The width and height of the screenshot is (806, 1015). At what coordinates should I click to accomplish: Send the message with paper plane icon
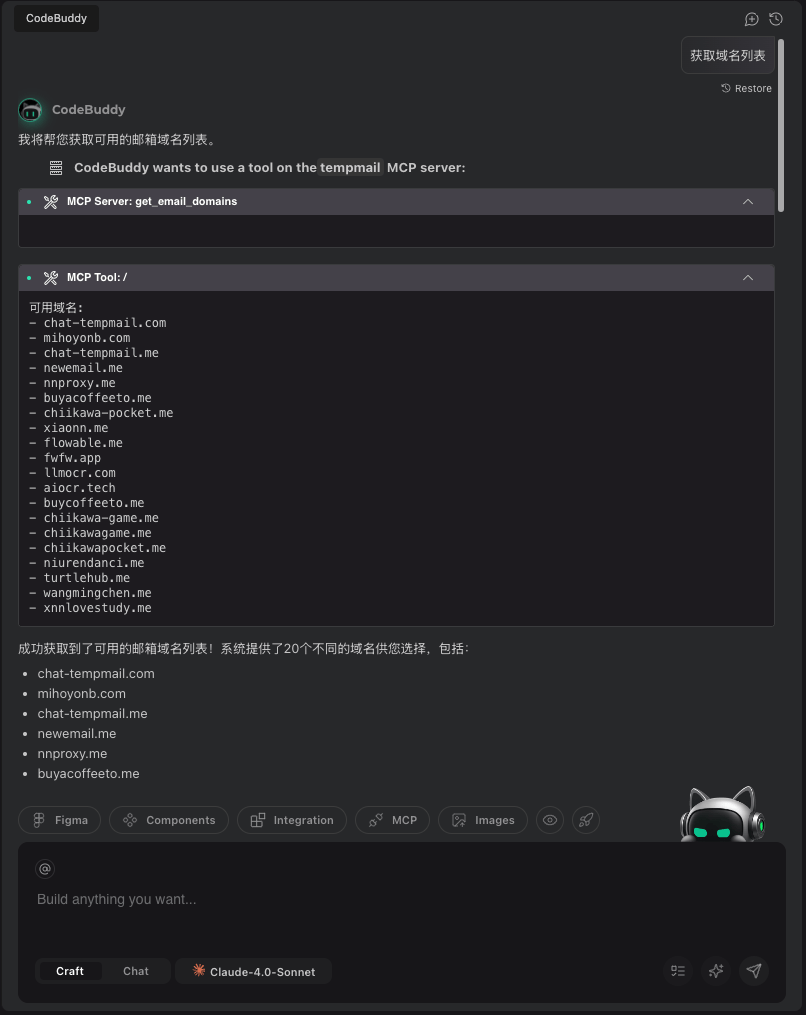pos(754,970)
